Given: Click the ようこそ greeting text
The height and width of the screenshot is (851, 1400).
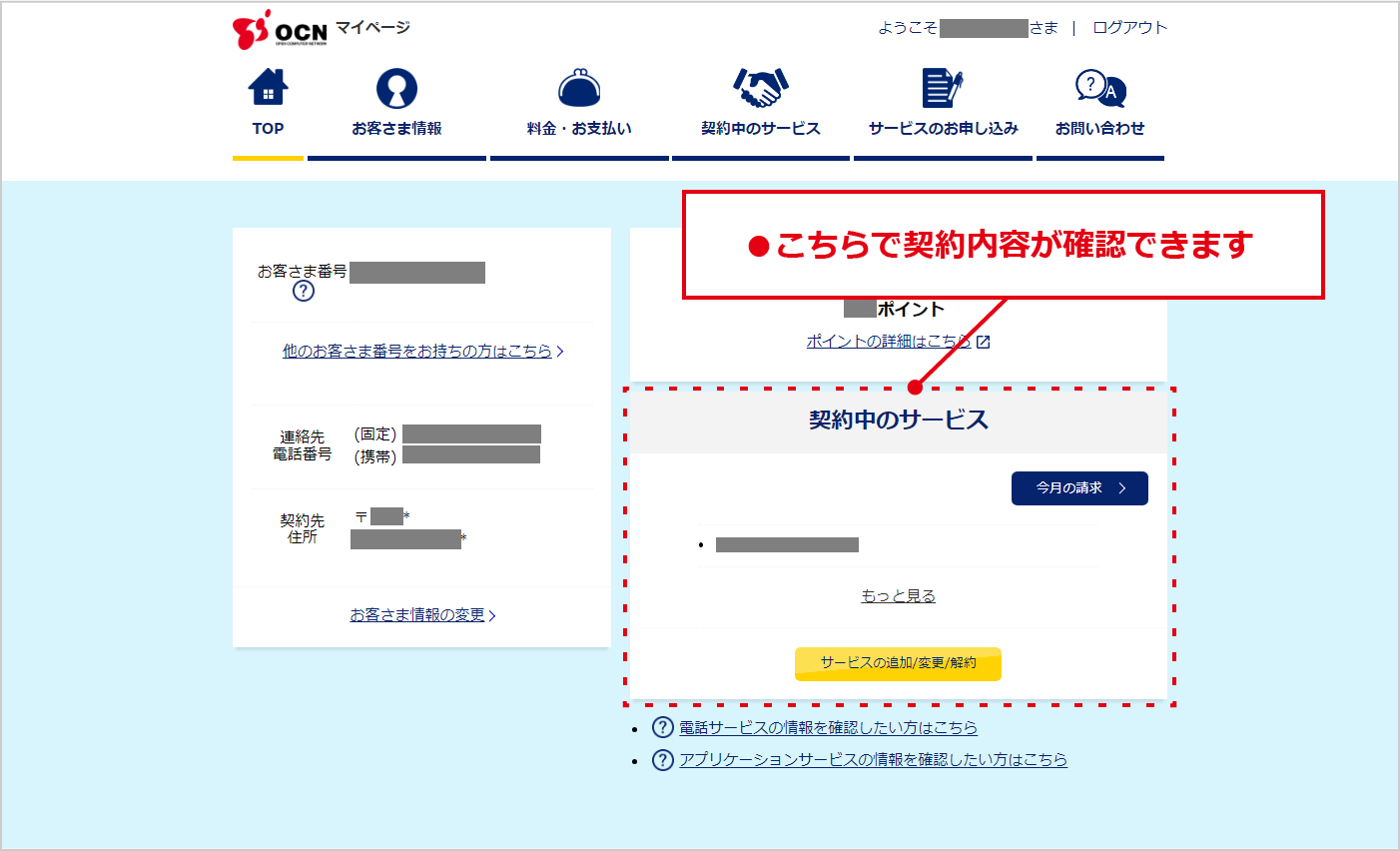Looking at the screenshot, I should coord(908,27).
